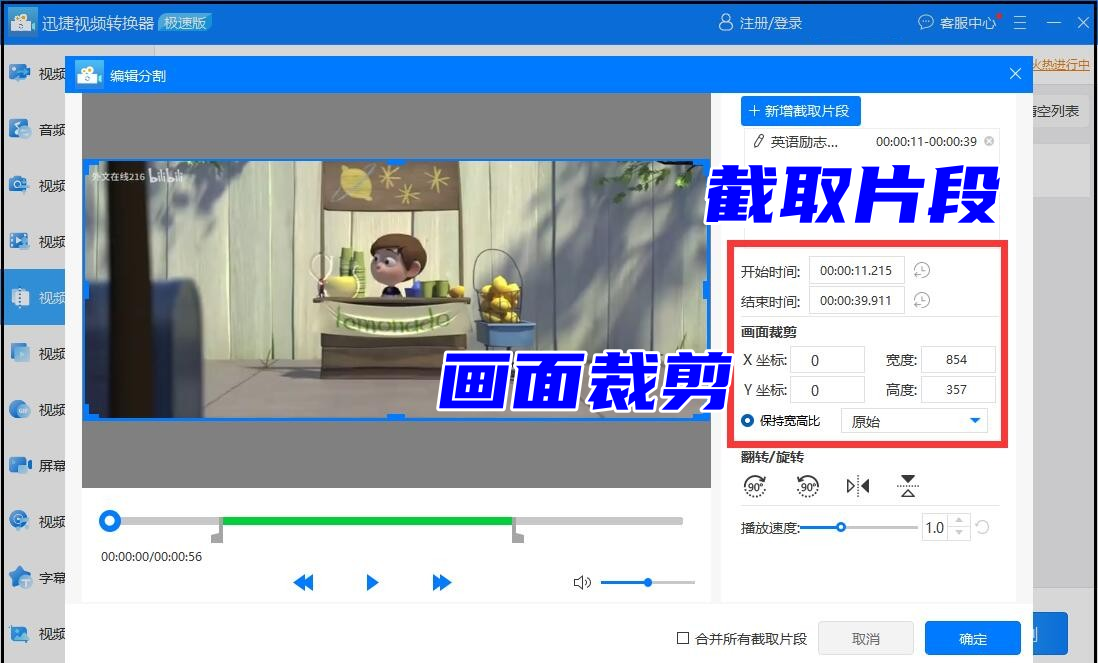Reset playback speed icon
This screenshot has height=663, width=1098.
coord(982,527)
